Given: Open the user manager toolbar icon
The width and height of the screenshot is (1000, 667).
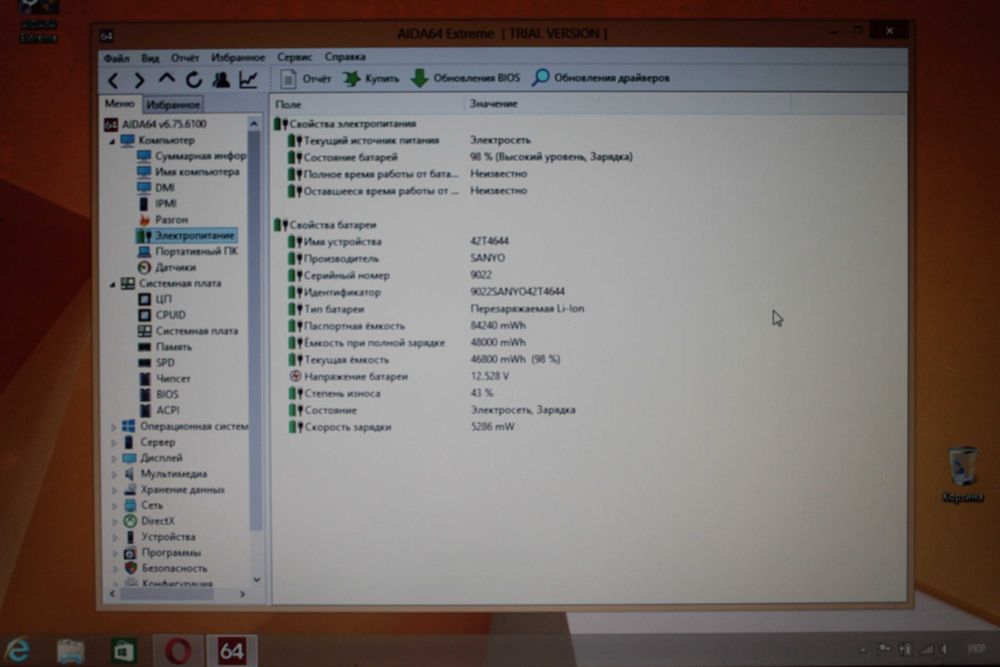Looking at the screenshot, I should click(x=221, y=79).
